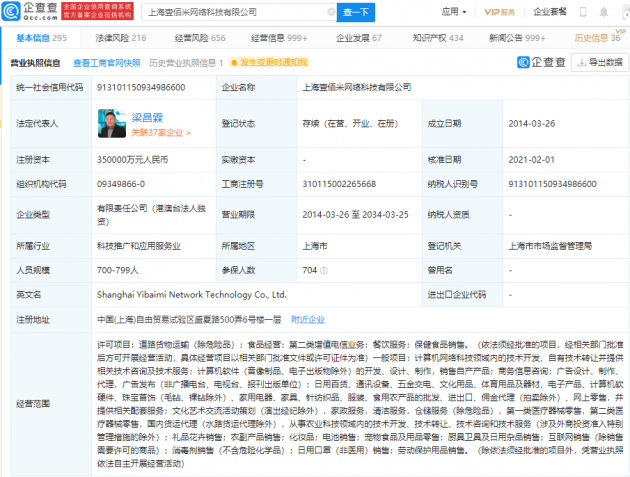Open the 企业套餐 link
Viewport: 630px width, 477px height.
coord(550,12)
